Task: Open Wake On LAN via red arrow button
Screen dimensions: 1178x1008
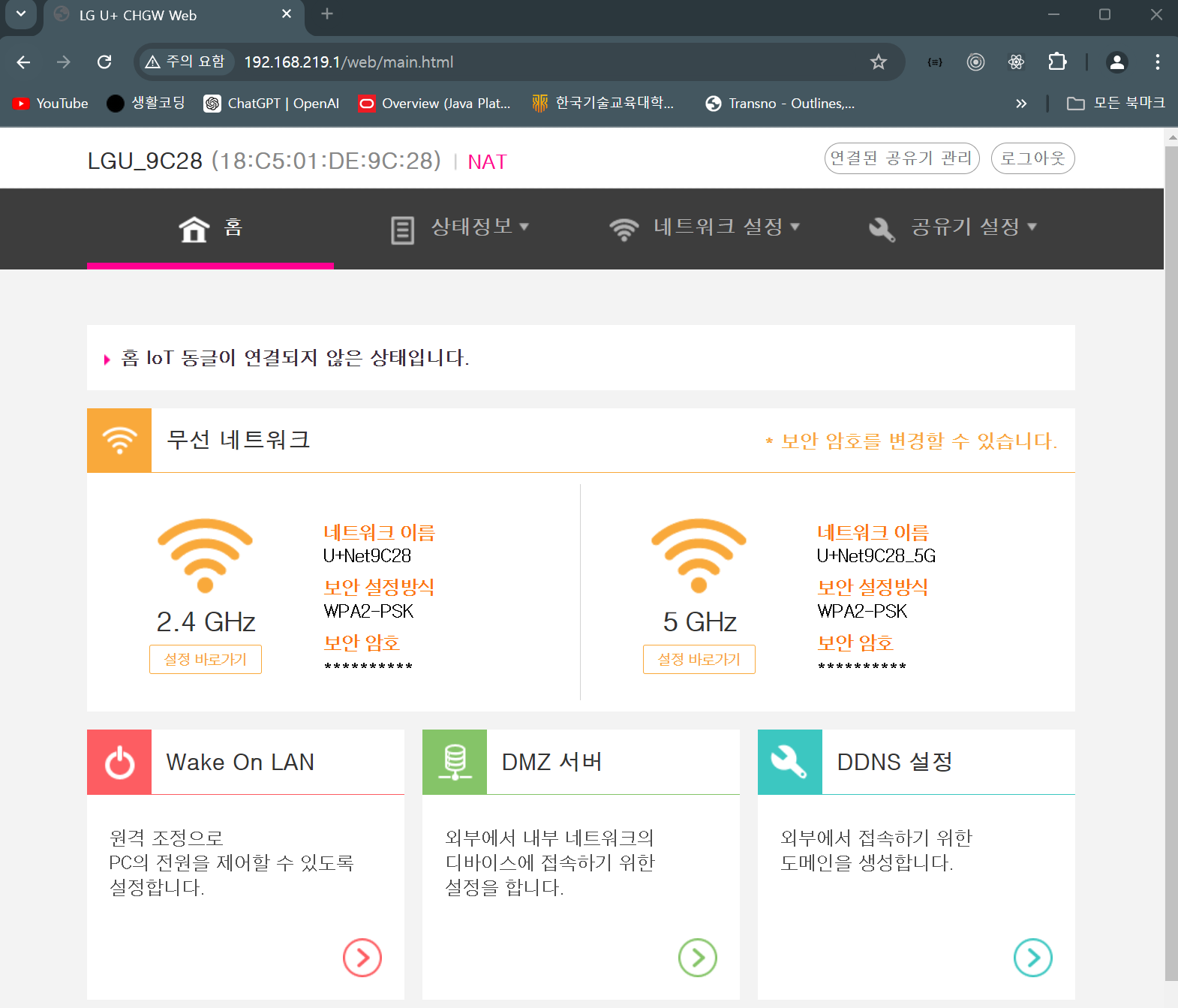Action: pos(362,958)
